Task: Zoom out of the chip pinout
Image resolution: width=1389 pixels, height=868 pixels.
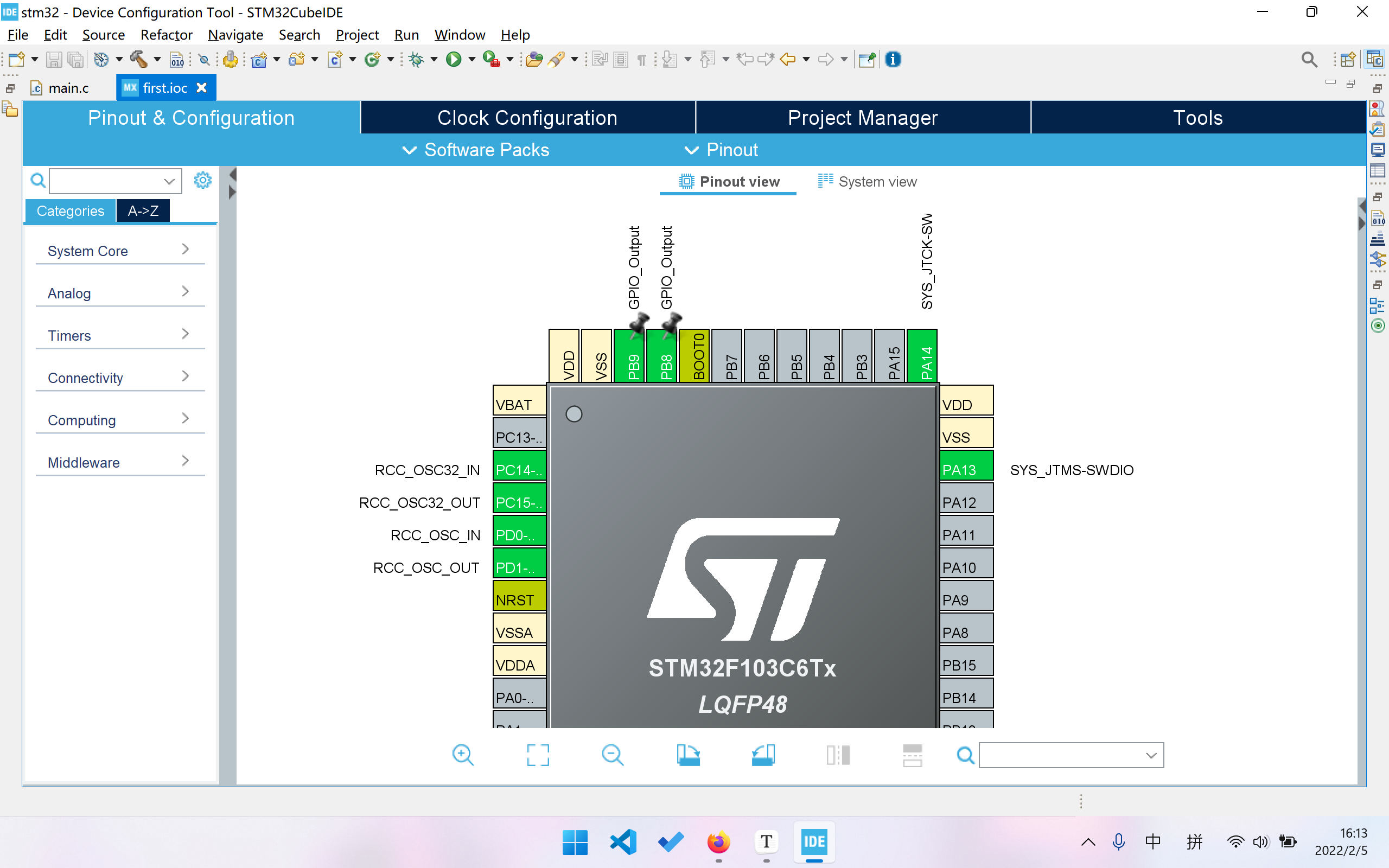Action: 613,755
